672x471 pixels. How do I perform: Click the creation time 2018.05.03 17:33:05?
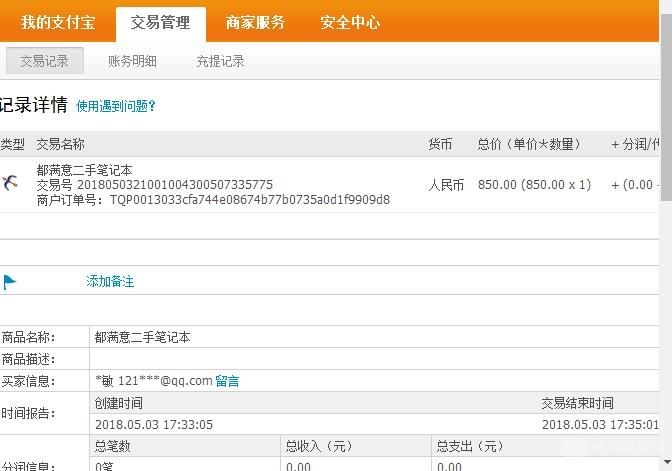pyautogui.click(x=154, y=425)
